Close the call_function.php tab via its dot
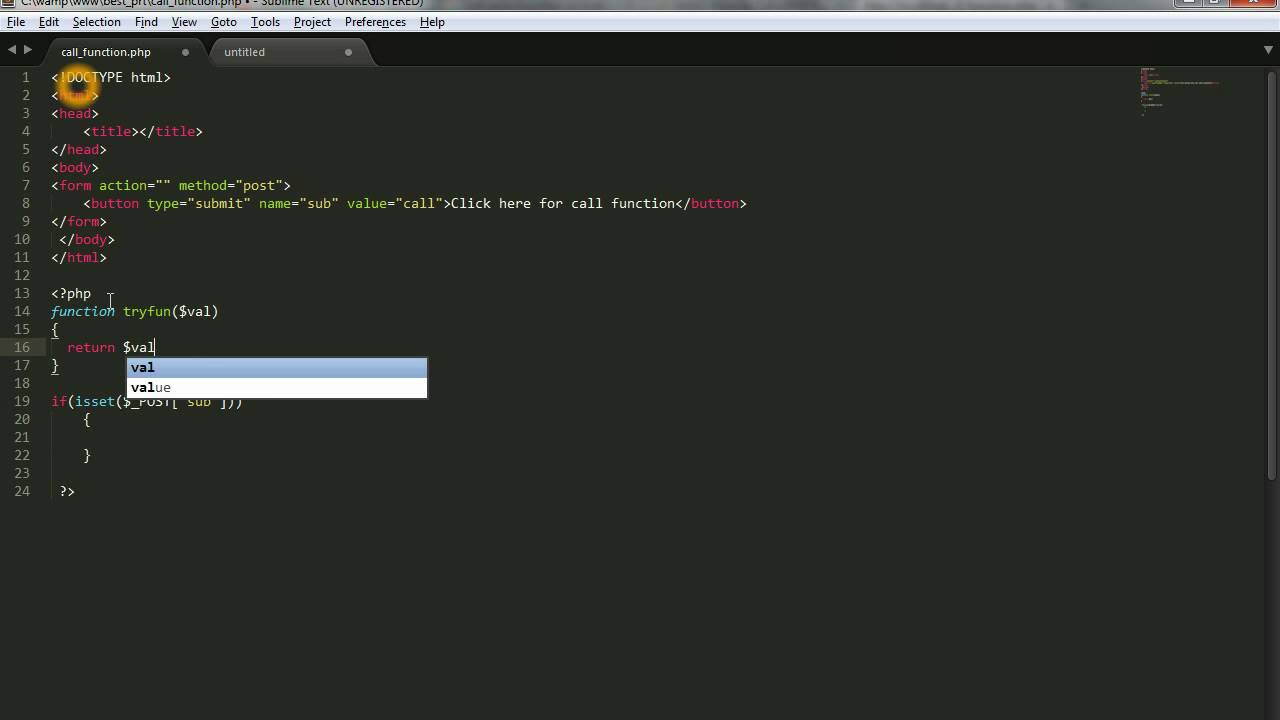 [x=185, y=52]
